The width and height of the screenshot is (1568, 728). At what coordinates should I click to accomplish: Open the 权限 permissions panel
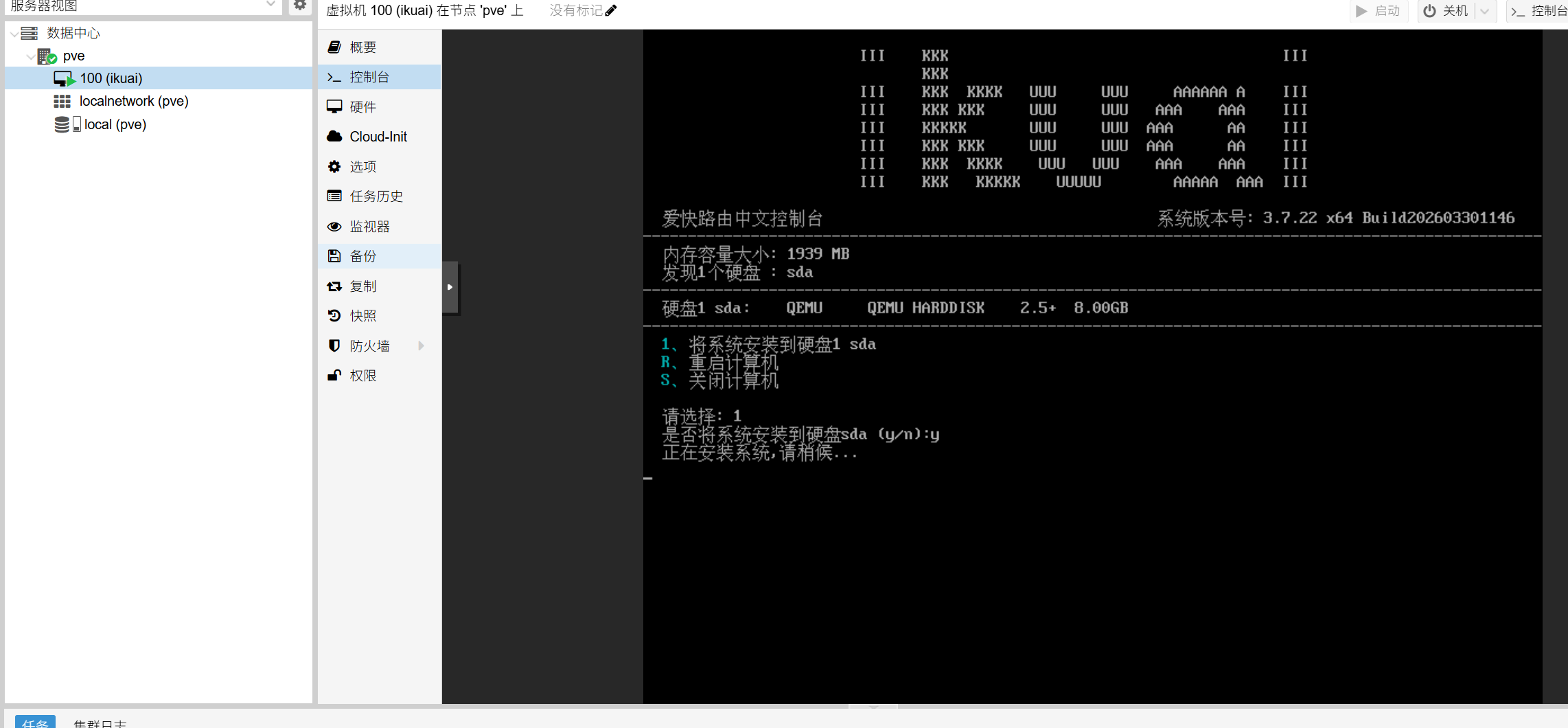362,376
